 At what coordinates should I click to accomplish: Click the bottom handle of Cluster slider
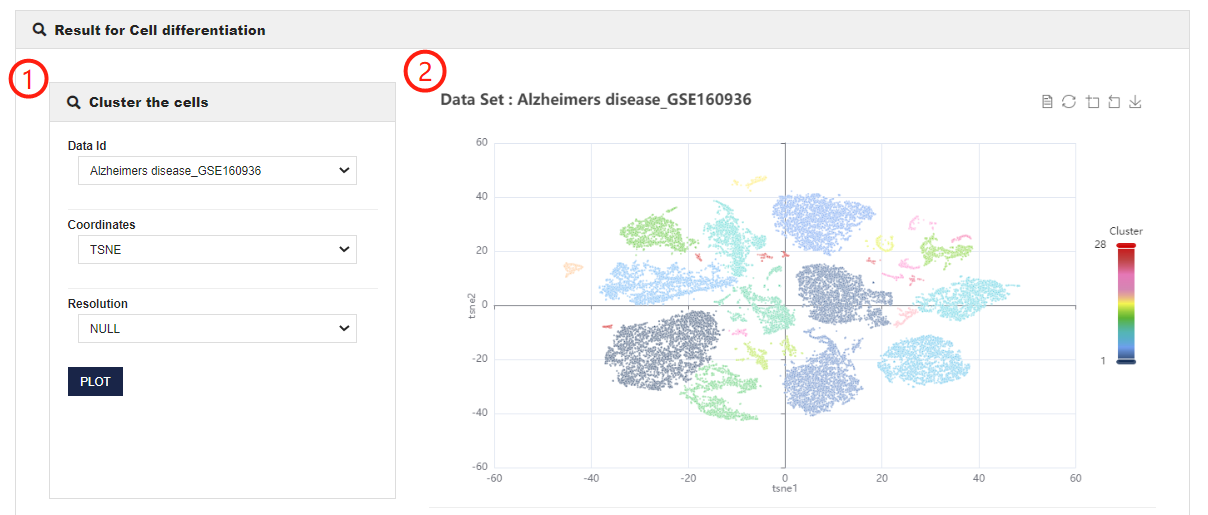tap(1126, 361)
